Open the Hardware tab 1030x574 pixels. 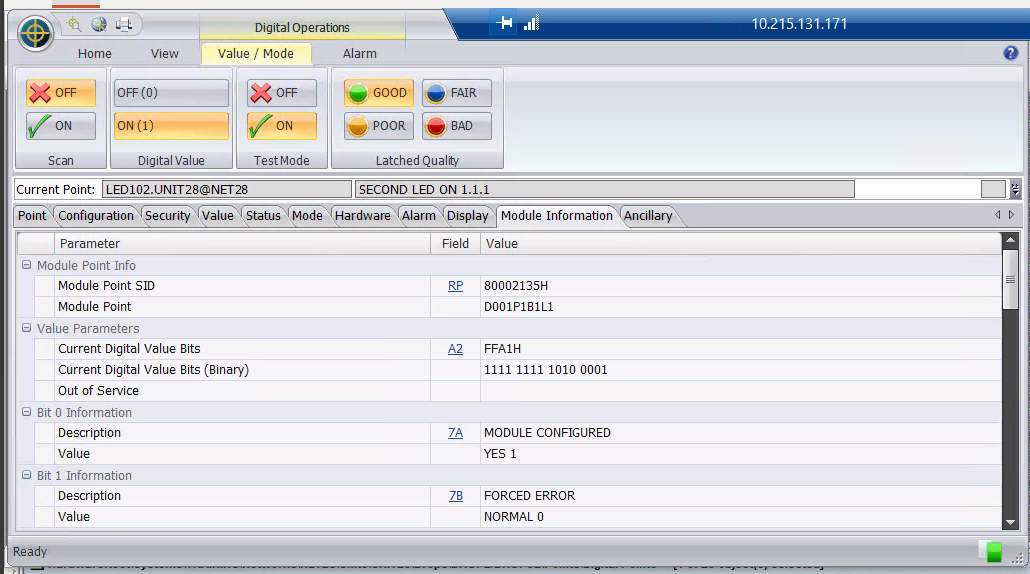pos(362,216)
